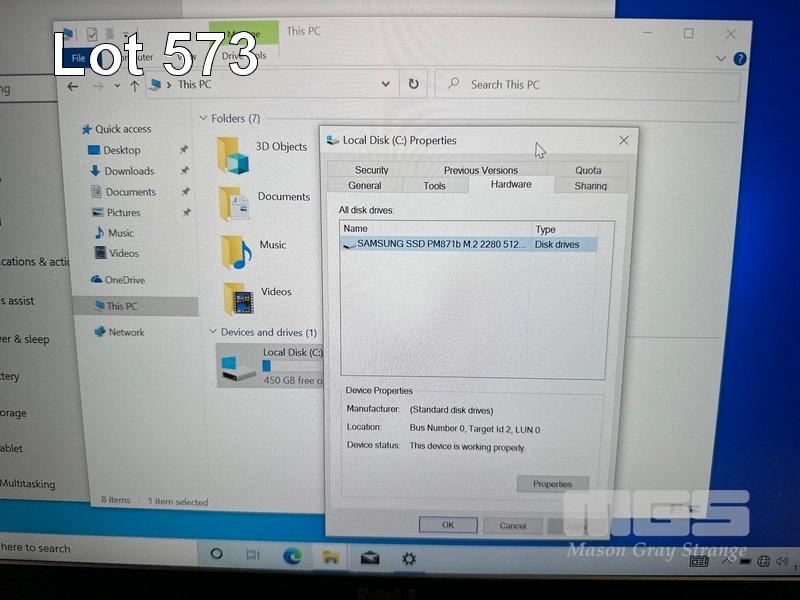The height and width of the screenshot is (600, 800).
Task: Collapse the Devices and drives group
Action: tap(212, 332)
